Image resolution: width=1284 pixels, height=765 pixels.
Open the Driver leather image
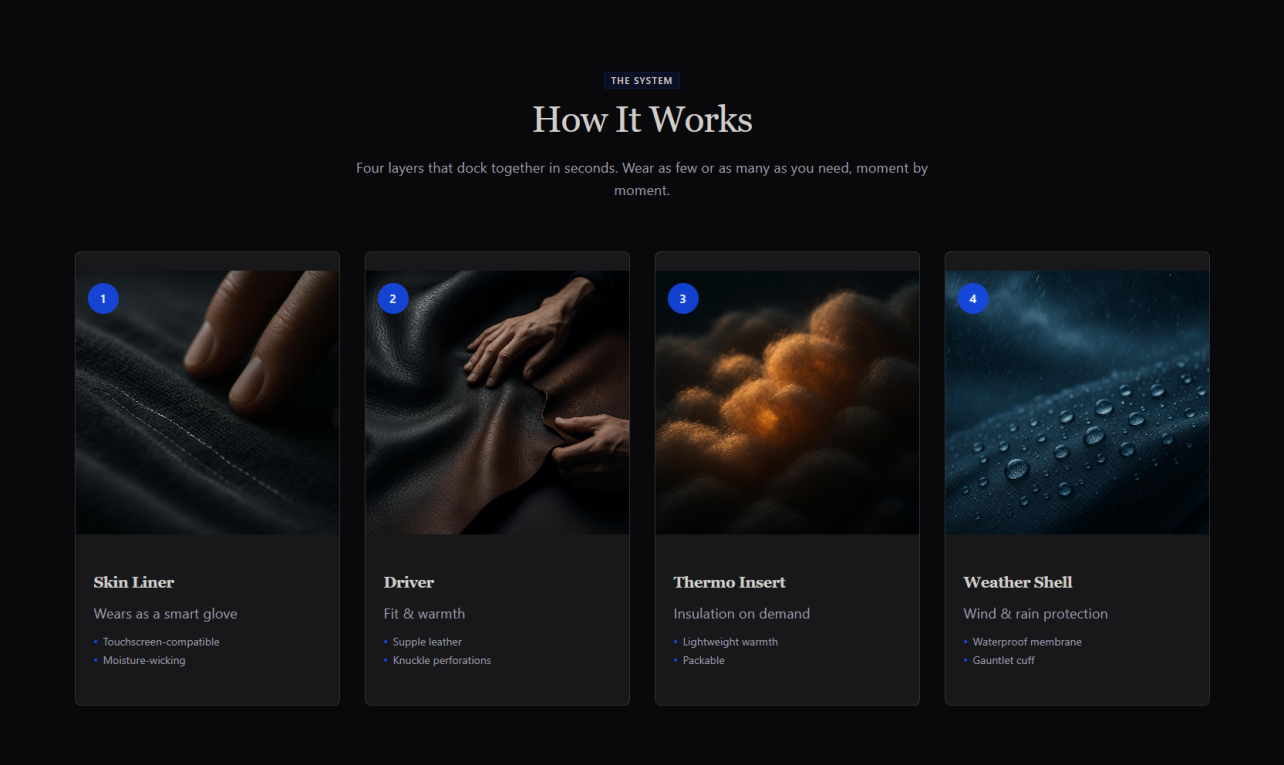click(x=497, y=402)
